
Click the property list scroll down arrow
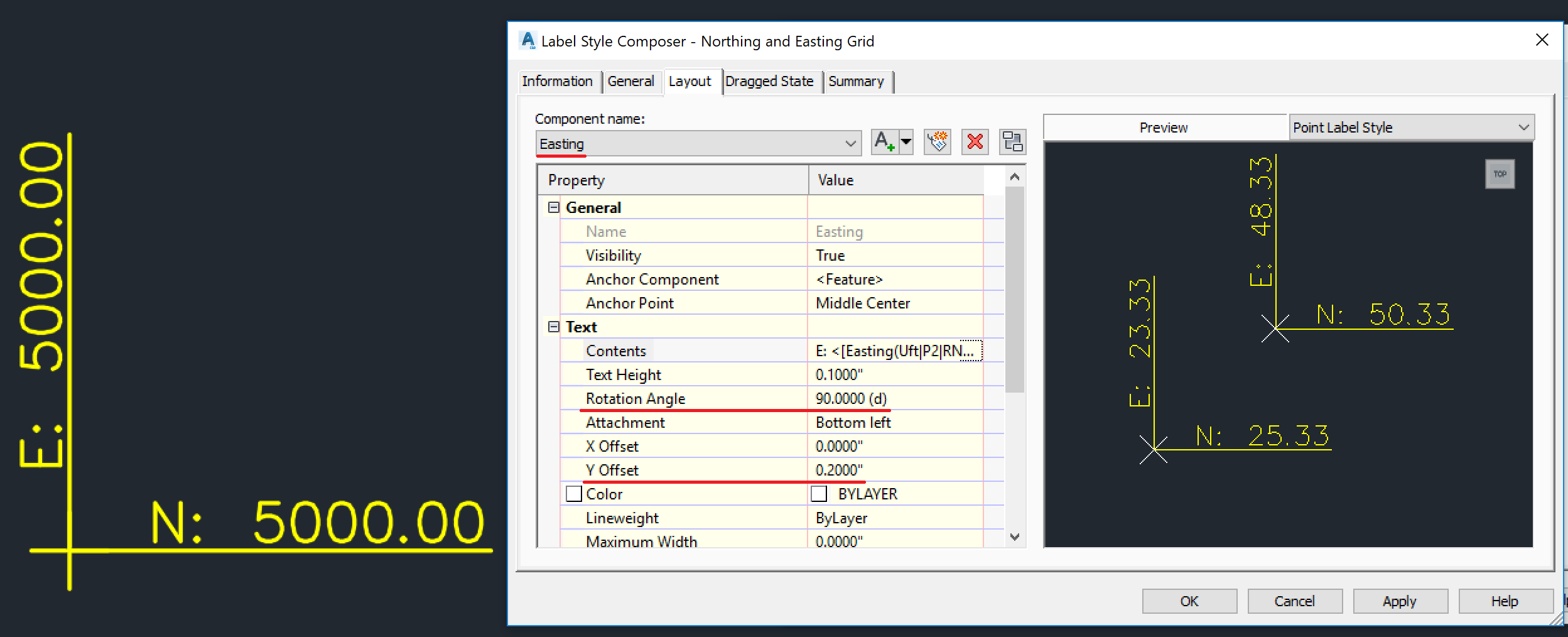[x=1015, y=537]
